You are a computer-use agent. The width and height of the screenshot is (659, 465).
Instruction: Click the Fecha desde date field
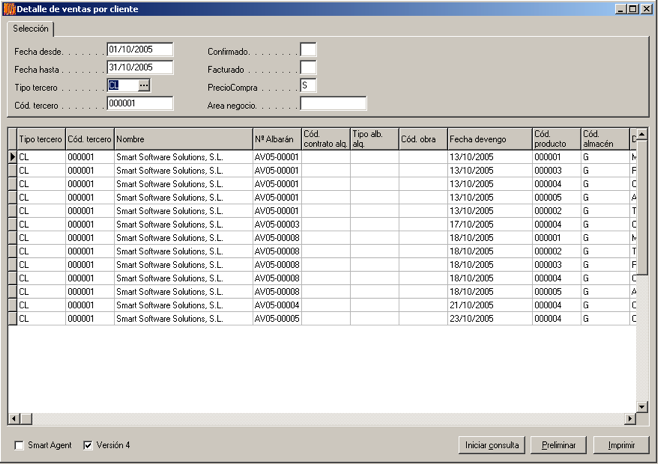[x=139, y=49]
